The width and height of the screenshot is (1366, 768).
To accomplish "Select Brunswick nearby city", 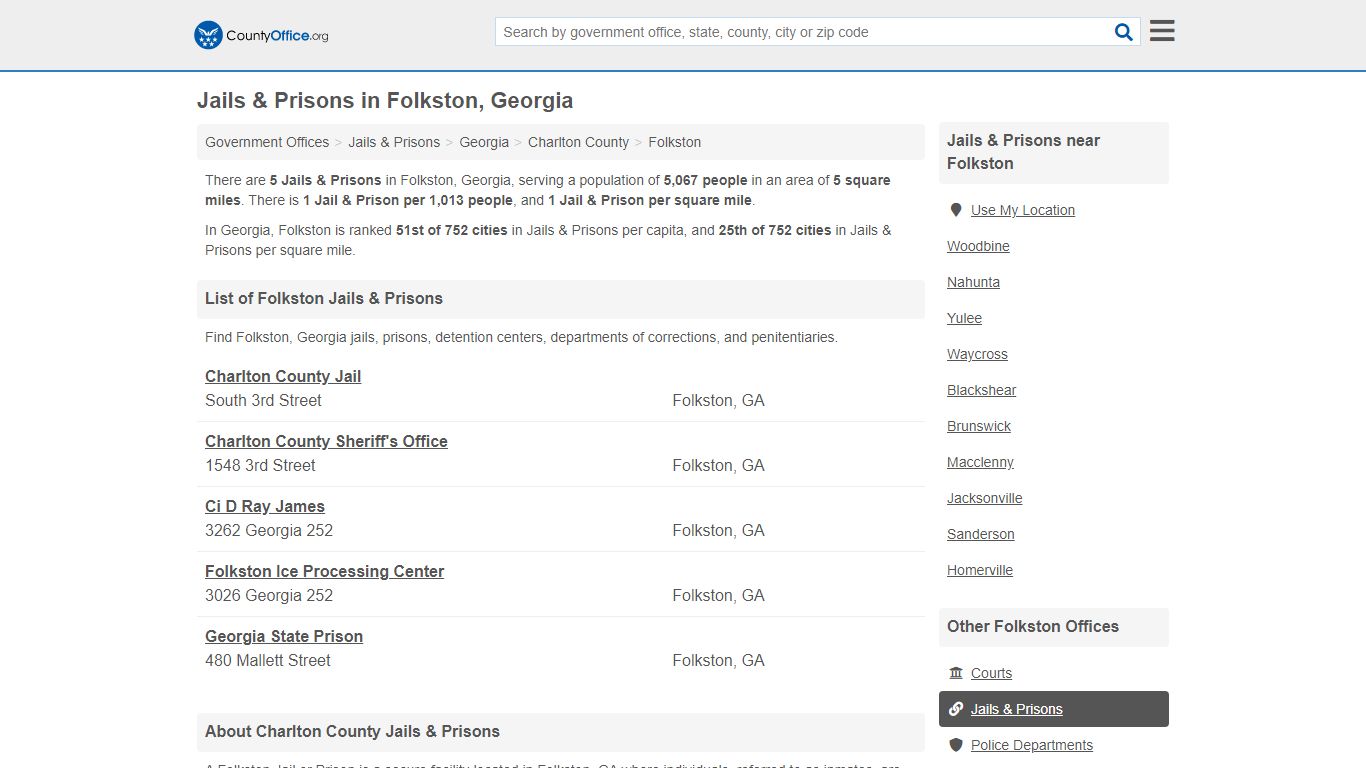I will click(979, 426).
